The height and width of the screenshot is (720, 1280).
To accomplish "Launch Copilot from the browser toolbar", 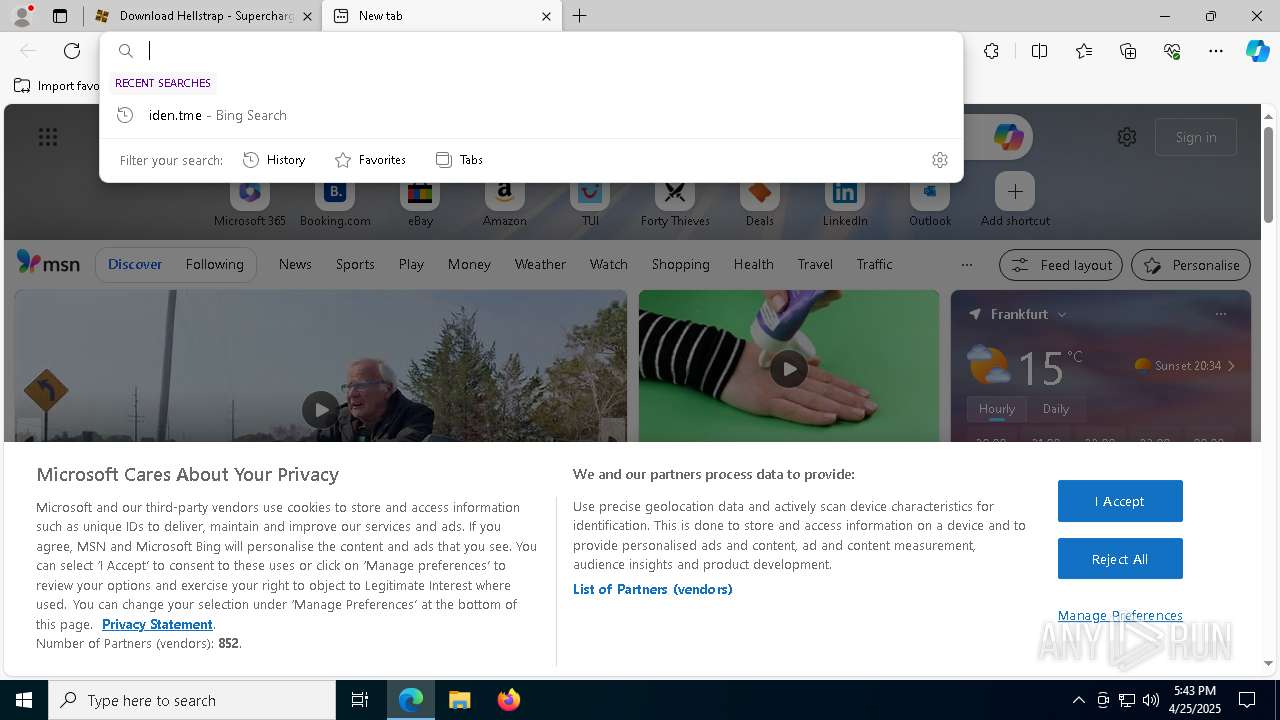I will (1257, 51).
